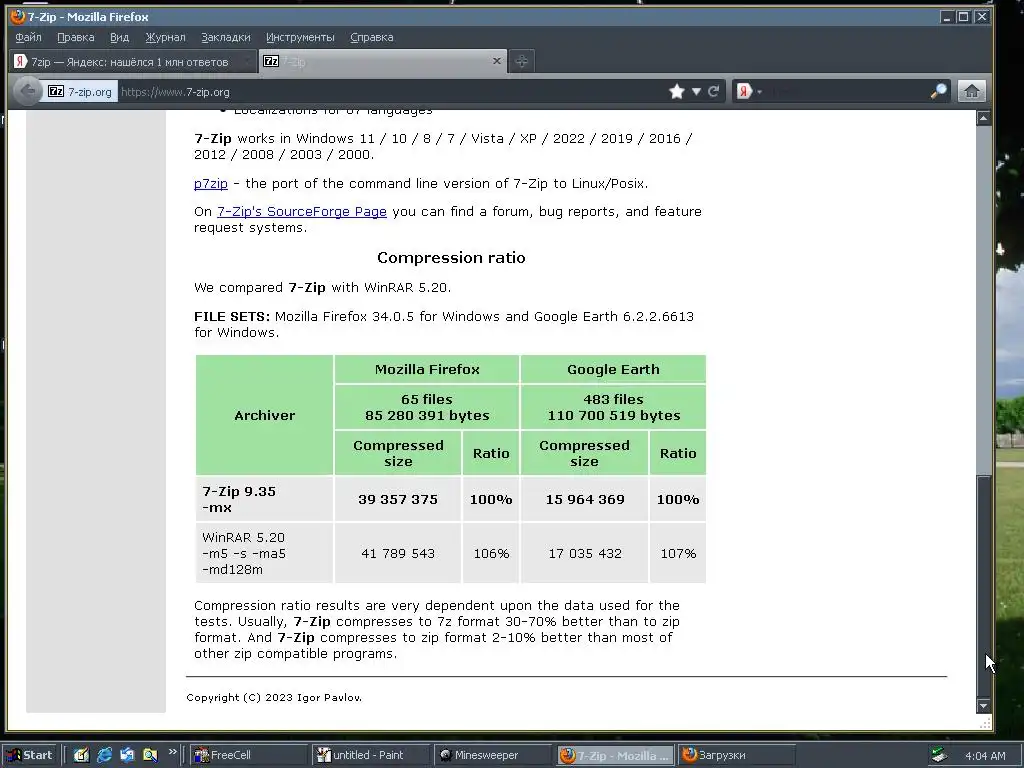This screenshot has width=1024, height=768.
Task: Click the scrollbar down arrow
Action: pyautogui.click(x=983, y=705)
